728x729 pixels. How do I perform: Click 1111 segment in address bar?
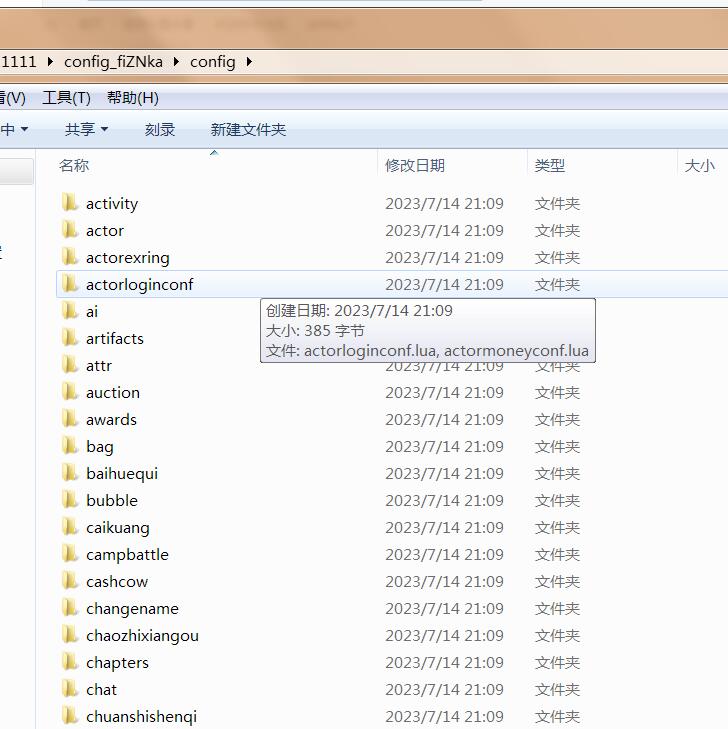(x=18, y=61)
